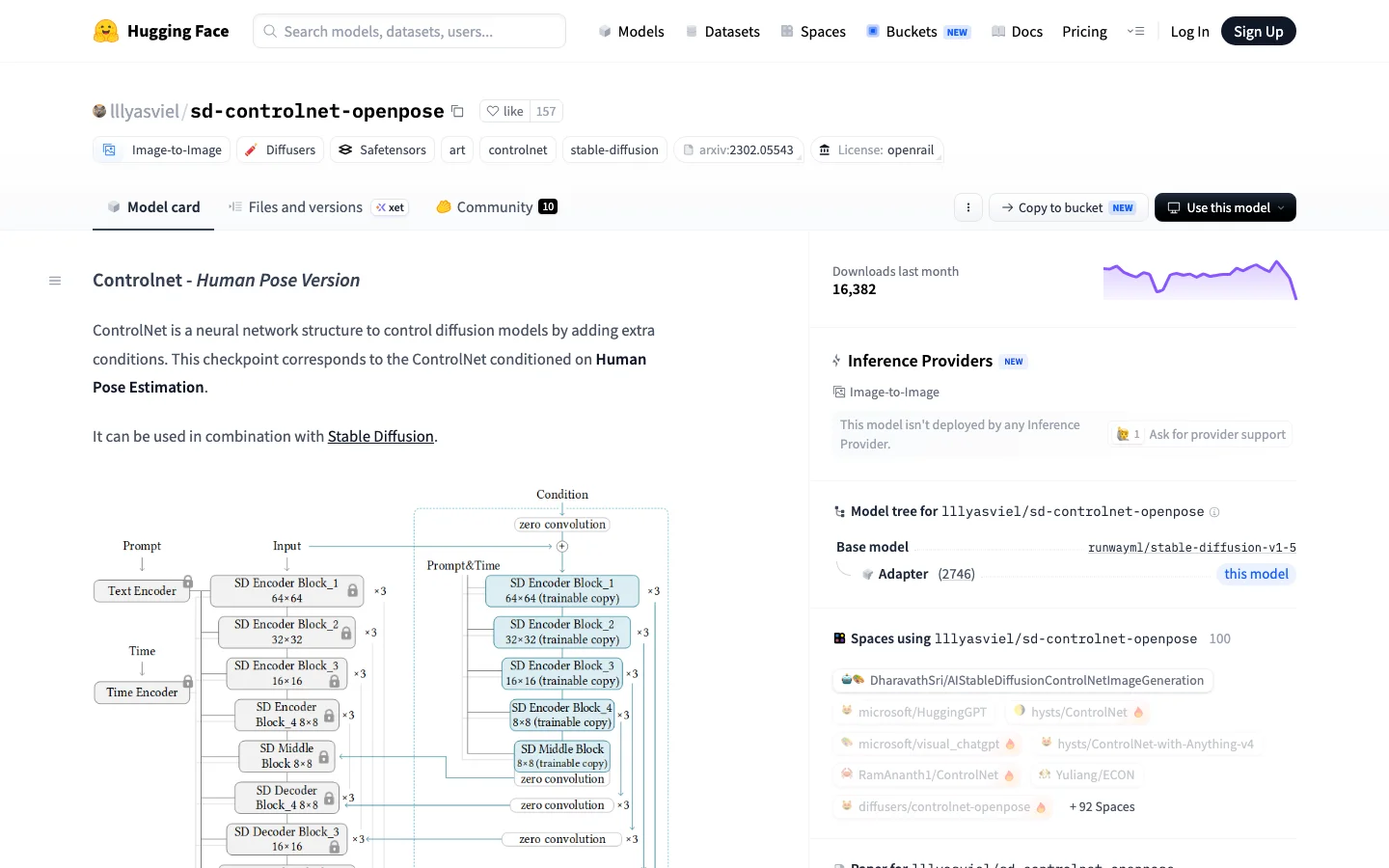Click the Safetensors tag
The height and width of the screenshot is (868, 1389).
click(x=382, y=149)
